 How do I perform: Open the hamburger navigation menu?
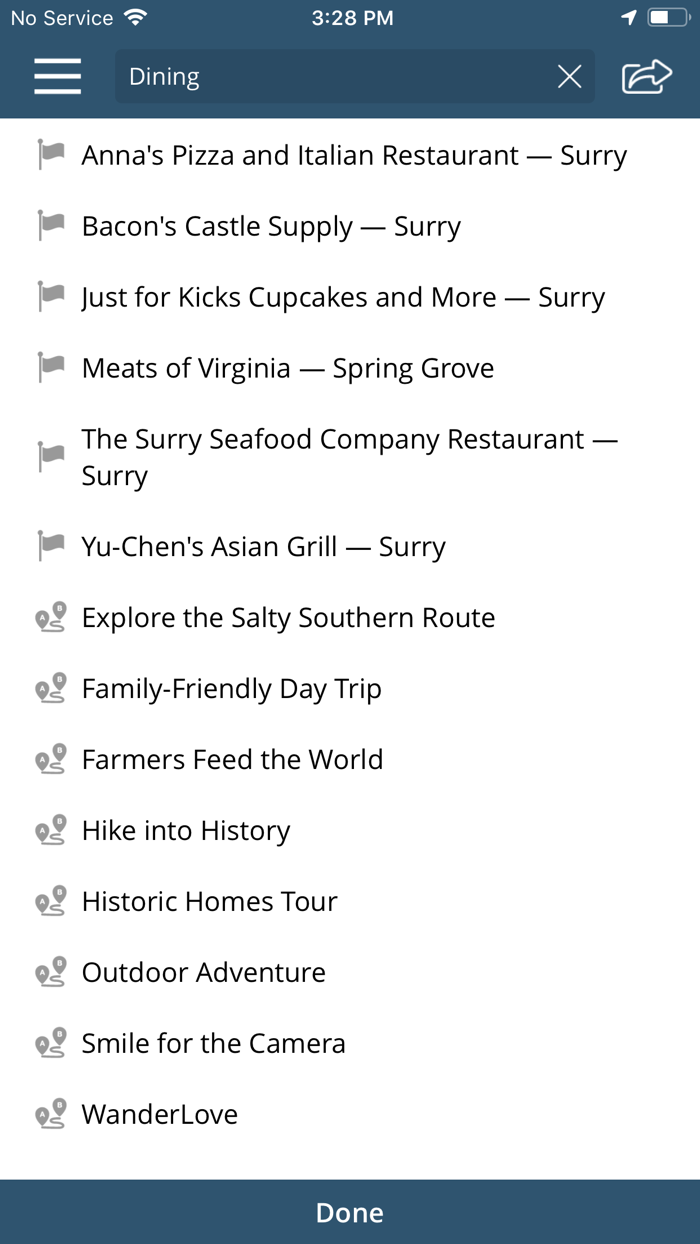click(57, 76)
